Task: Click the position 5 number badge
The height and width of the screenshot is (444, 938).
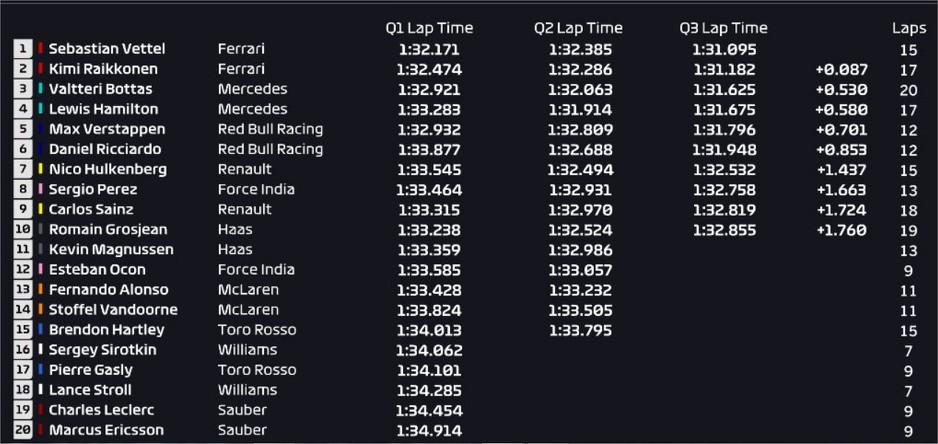Action: (x=23, y=129)
